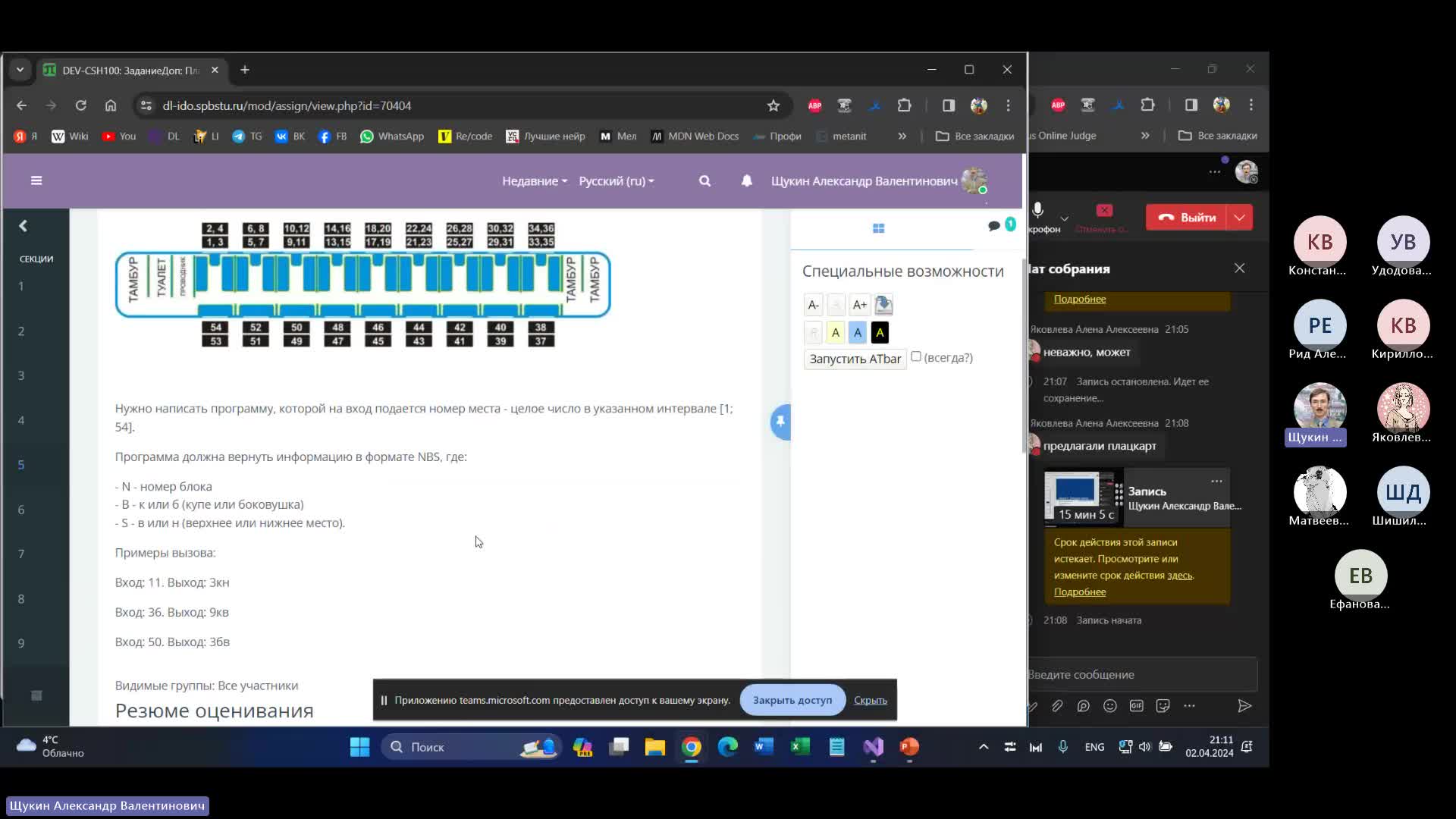Image resolution: width=1456 pixels, height=819 pixels.
Task: Open the MDN Web Docs bookmark
Action: point(695,136)
